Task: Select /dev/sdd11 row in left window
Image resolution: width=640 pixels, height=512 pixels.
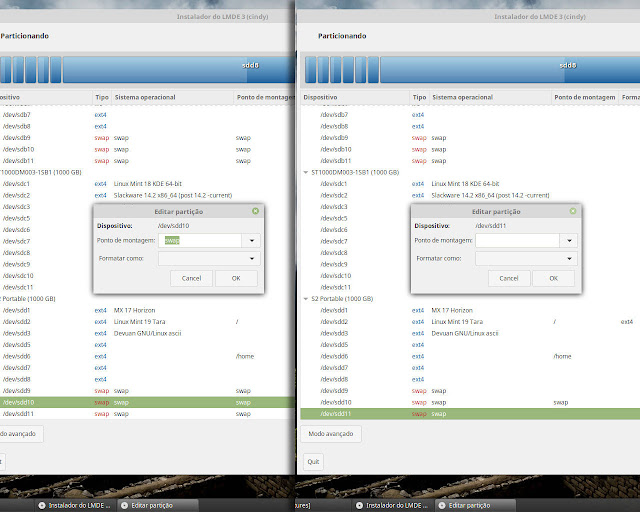Action: [x=147, y=414]
